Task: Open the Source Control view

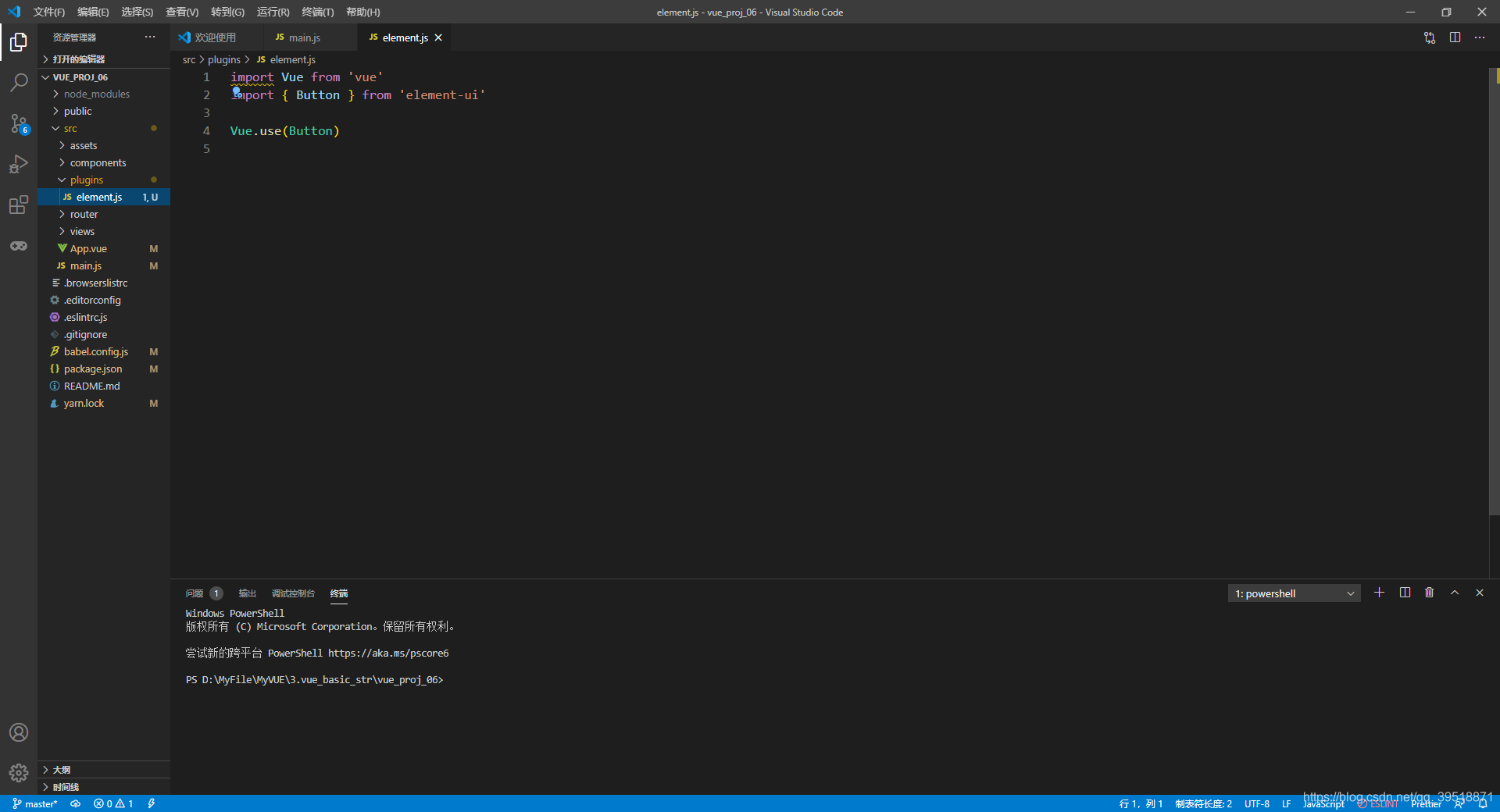Action: (19, 123)
